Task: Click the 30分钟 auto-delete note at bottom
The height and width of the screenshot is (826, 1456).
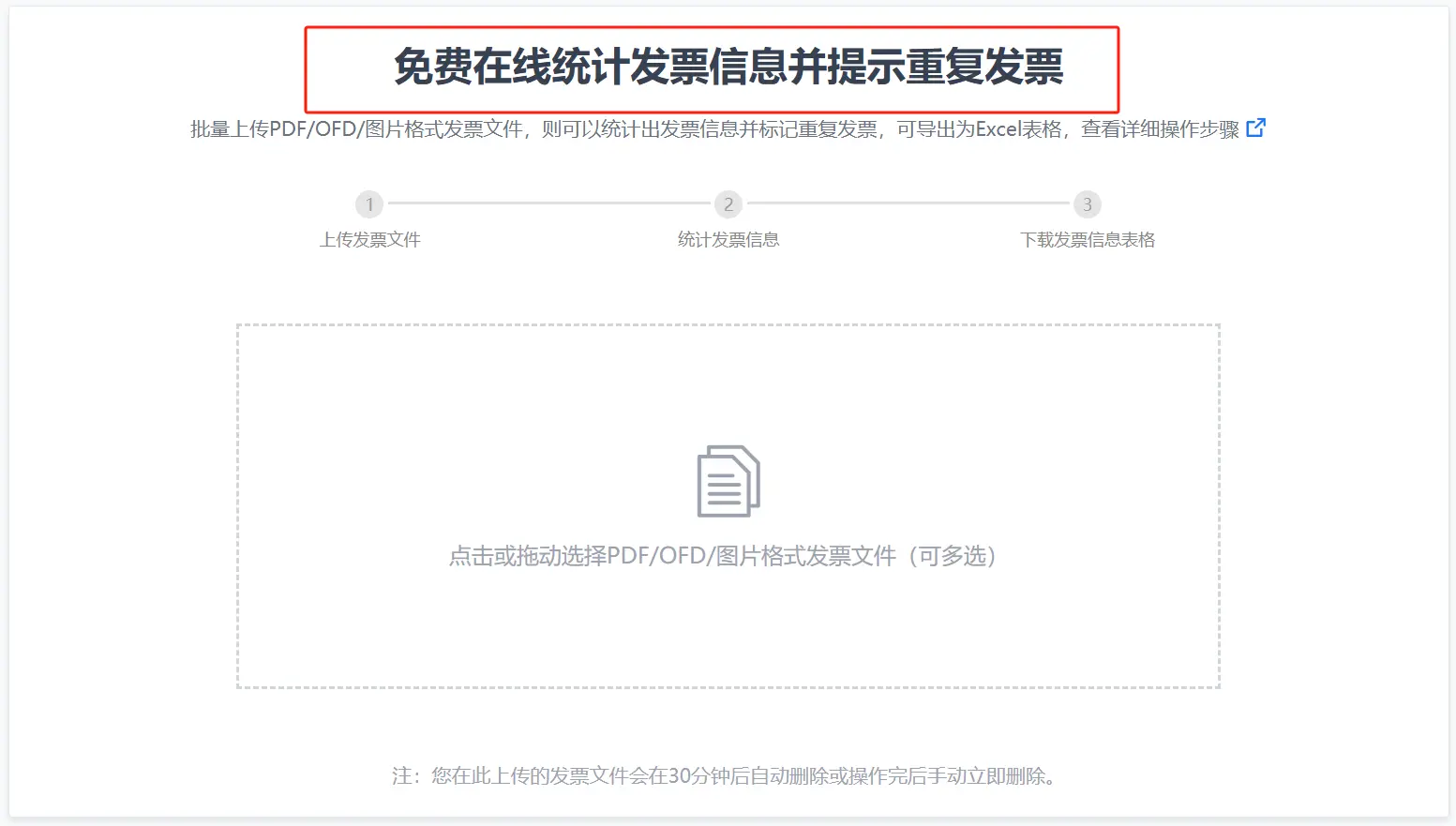Action: [x=722, y=776]
